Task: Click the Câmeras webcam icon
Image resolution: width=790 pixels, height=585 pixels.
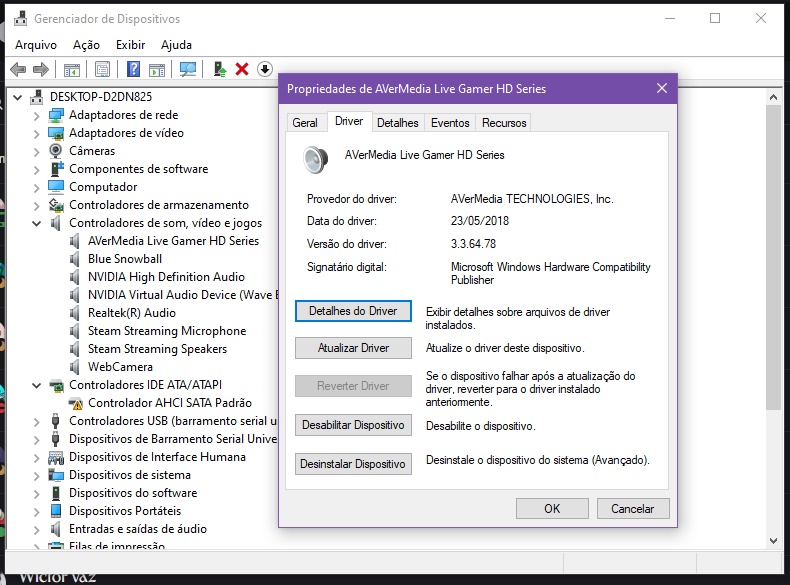Action: 55,151
